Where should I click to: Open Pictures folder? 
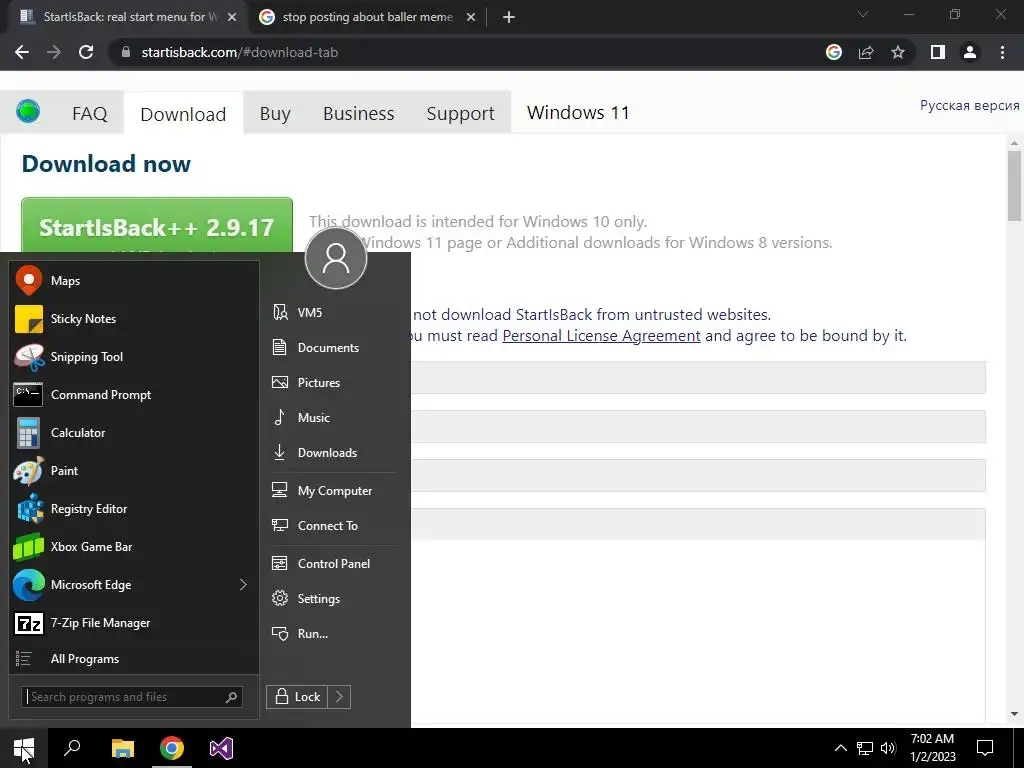333,383
